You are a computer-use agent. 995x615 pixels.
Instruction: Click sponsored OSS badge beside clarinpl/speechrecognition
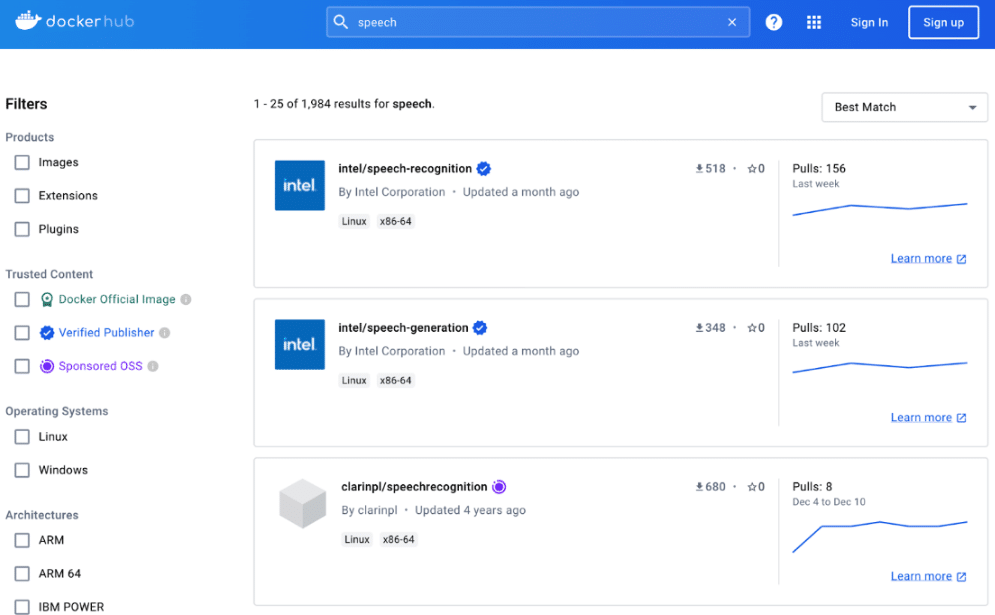[x=499, y=487]
